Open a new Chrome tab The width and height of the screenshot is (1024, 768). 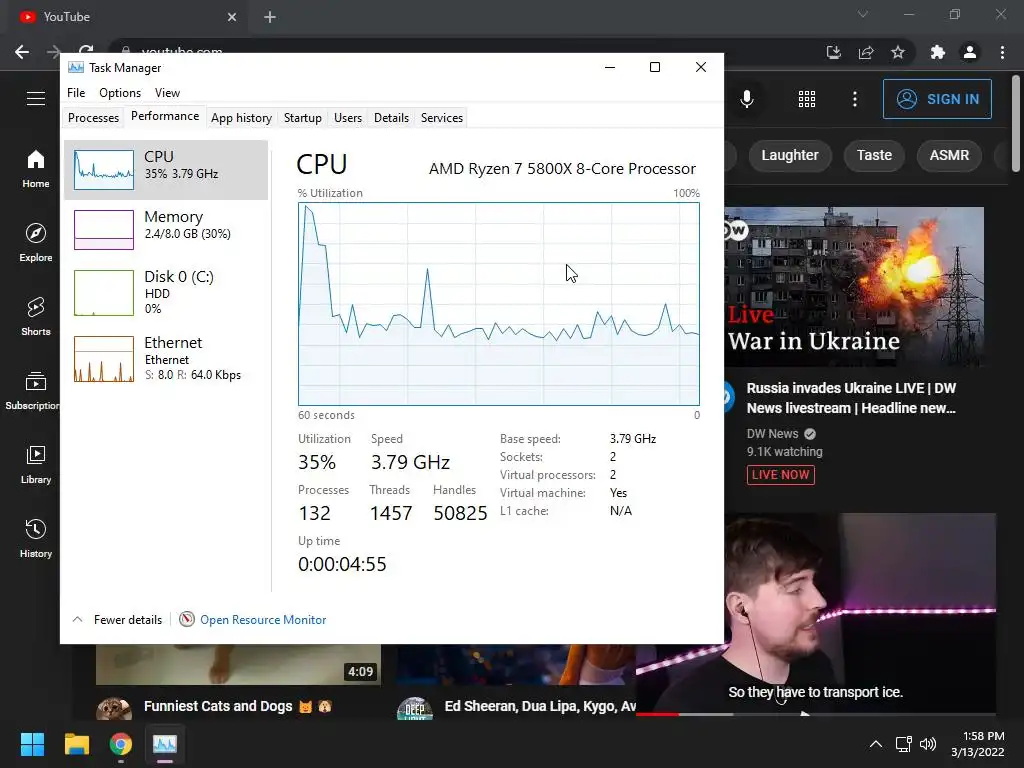point(270,17)
